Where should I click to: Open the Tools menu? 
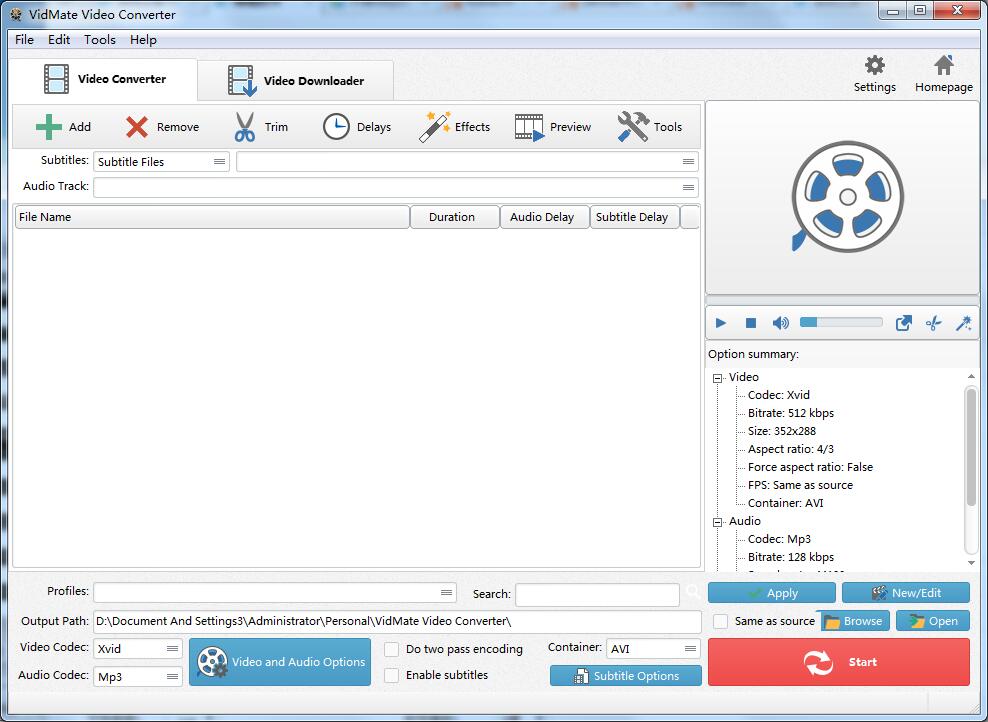tap(99, 40)
